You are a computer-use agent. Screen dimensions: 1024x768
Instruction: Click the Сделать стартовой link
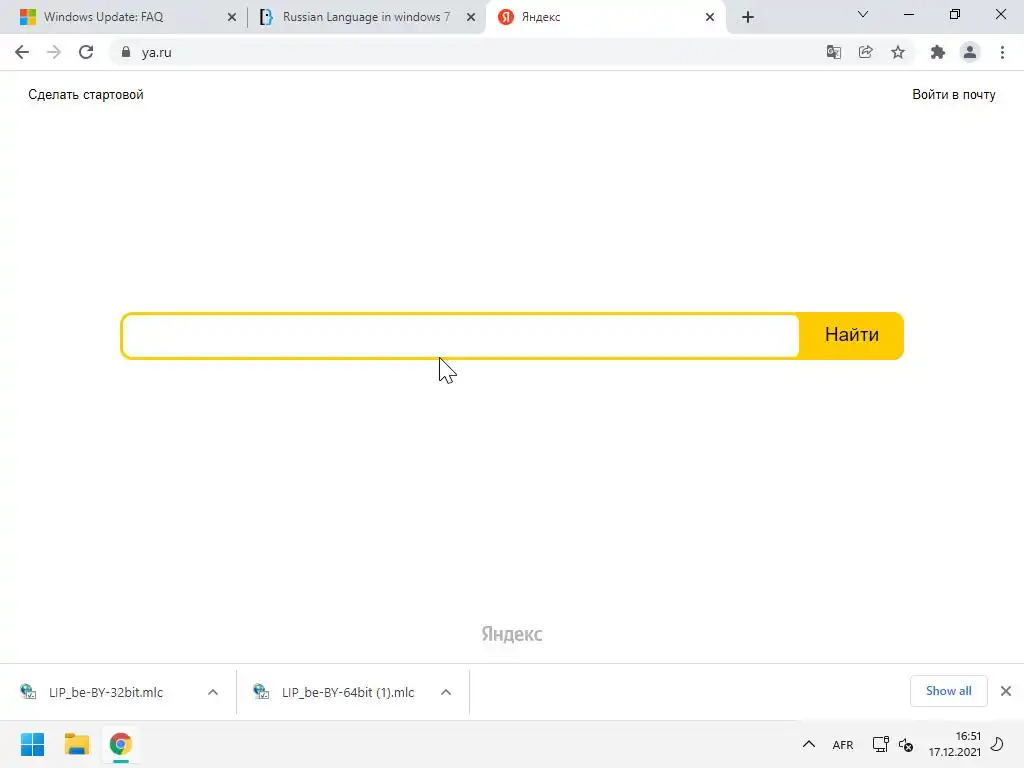pos(86,95)
